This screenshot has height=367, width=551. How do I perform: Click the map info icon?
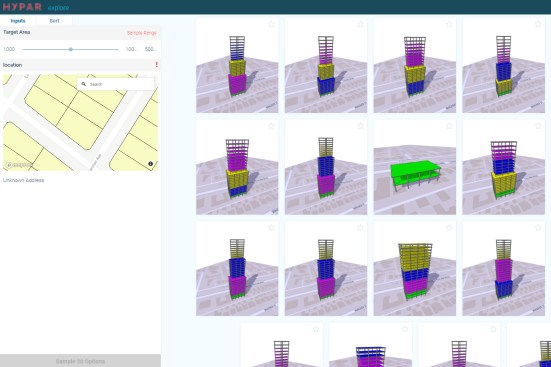tap(150, 164)
